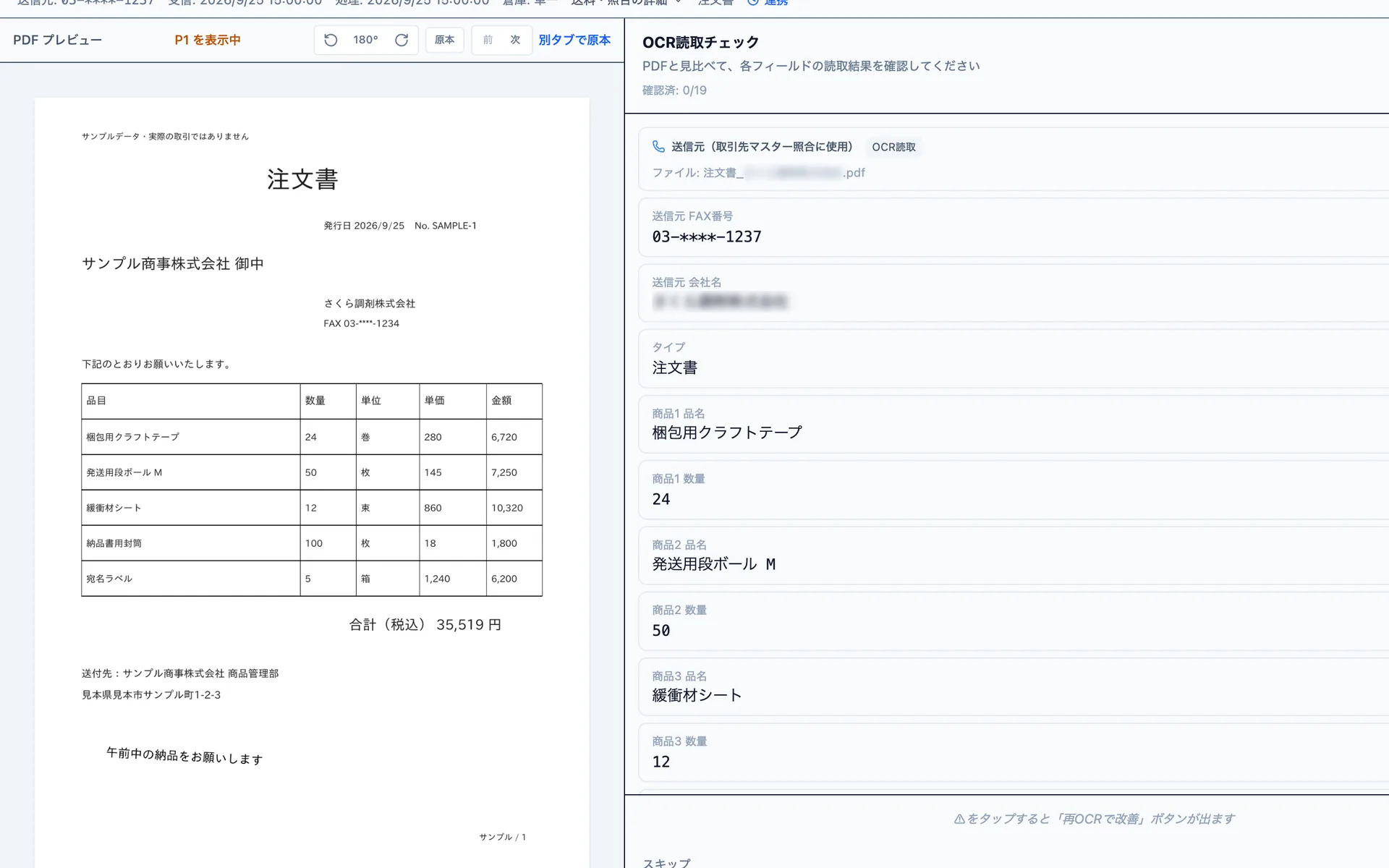Click 合計（税込） 35,519 円 in the PDF
Viewport: 1389px width, 868px height.
click(425, 624)
